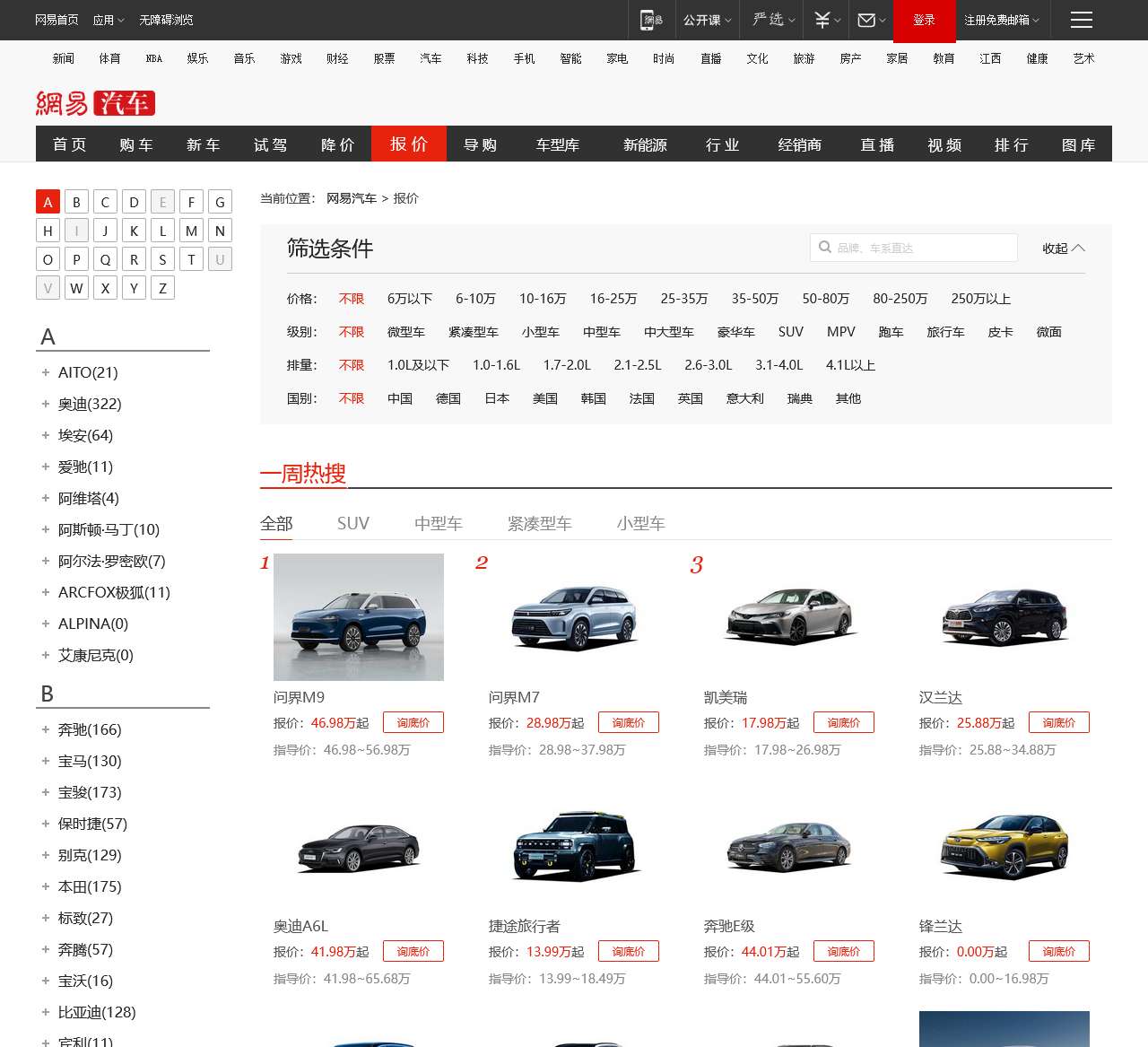Screen dimensions: 1148x1047
Task: Open the hamburger menu at top right
Action: pyautogui.click(x=1082, y=19)
